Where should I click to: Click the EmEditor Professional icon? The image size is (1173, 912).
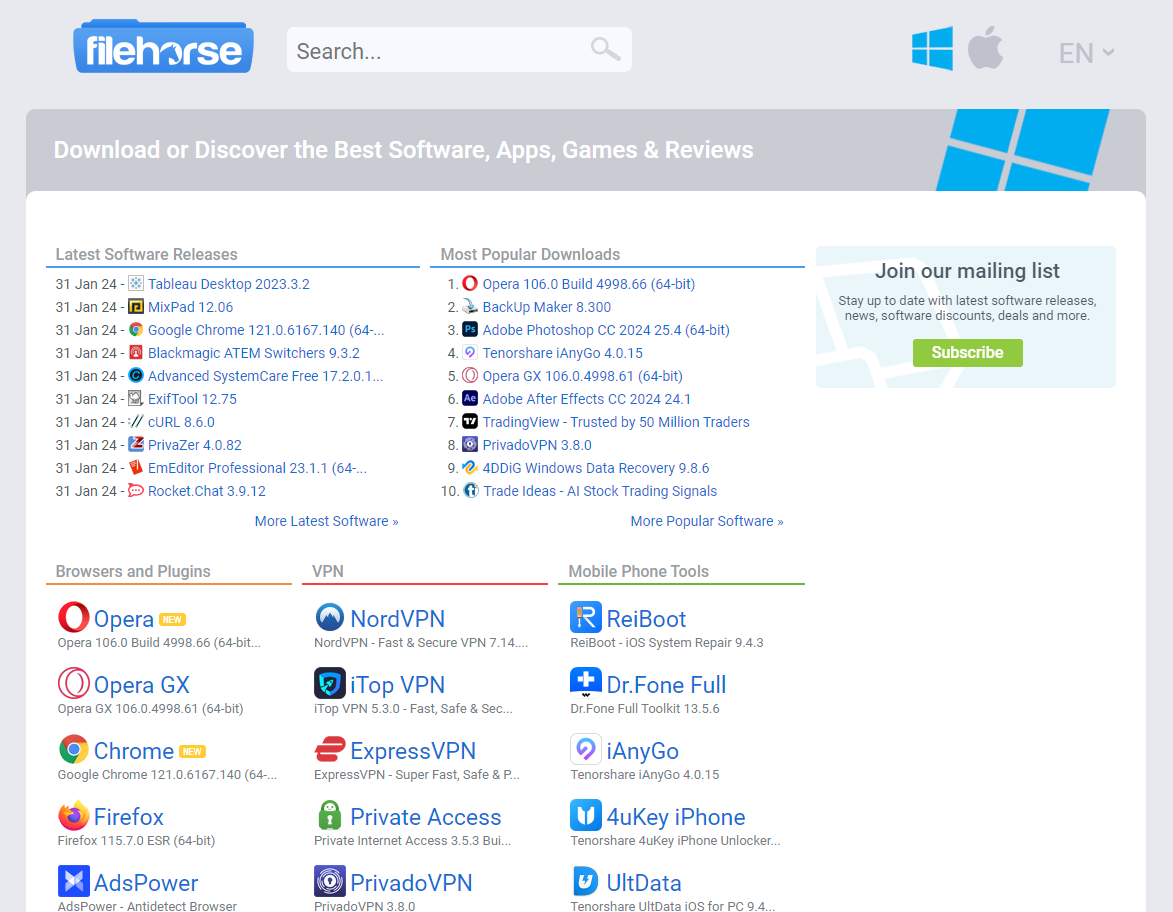coord(136,468)
